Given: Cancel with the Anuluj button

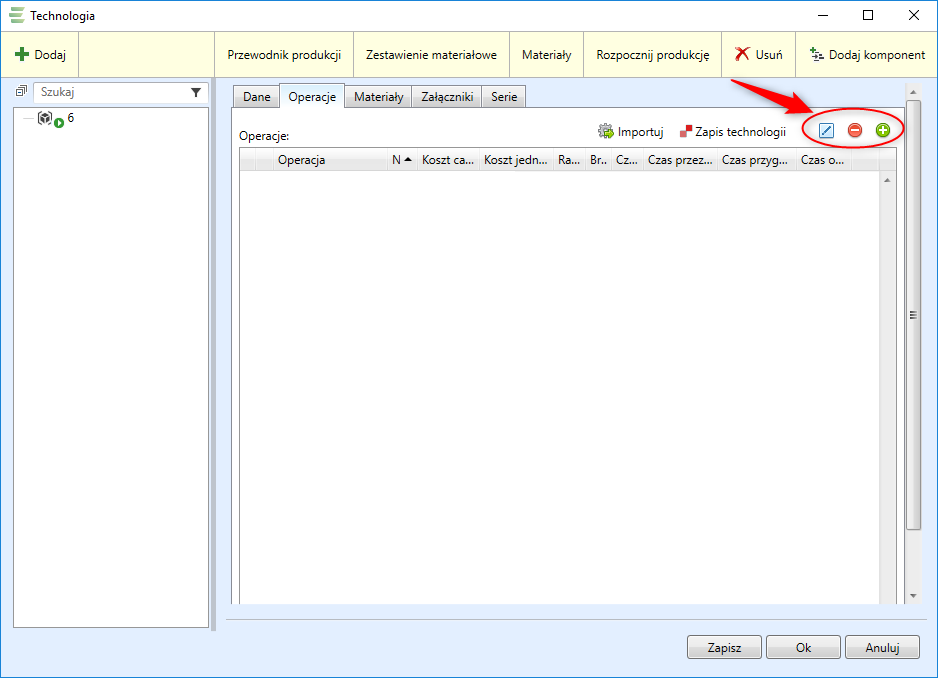Looking at the screenshot, I should 882,647.
